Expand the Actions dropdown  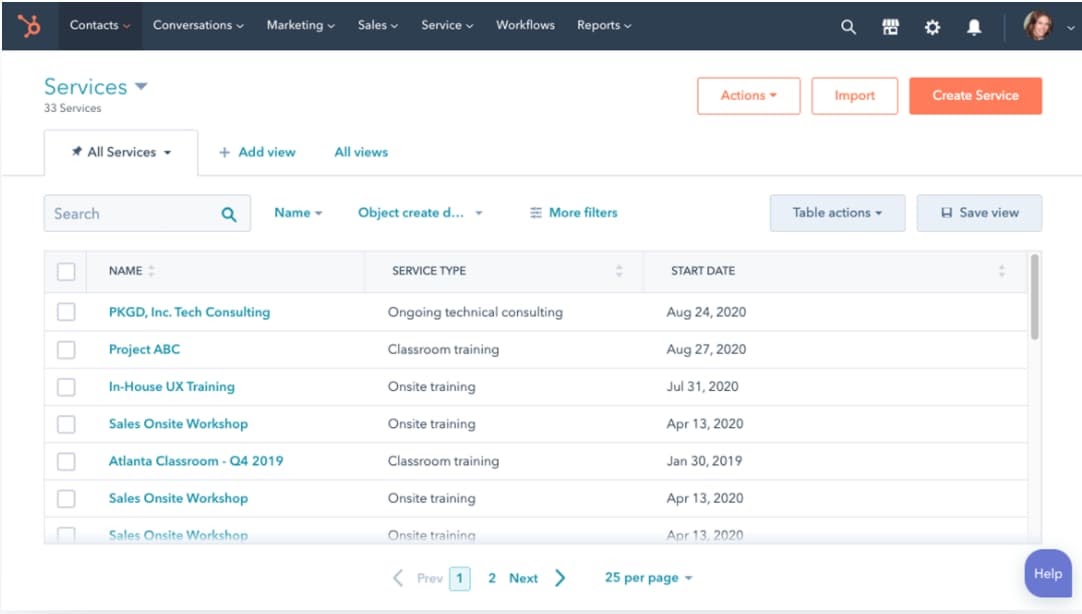coord(748,96)
